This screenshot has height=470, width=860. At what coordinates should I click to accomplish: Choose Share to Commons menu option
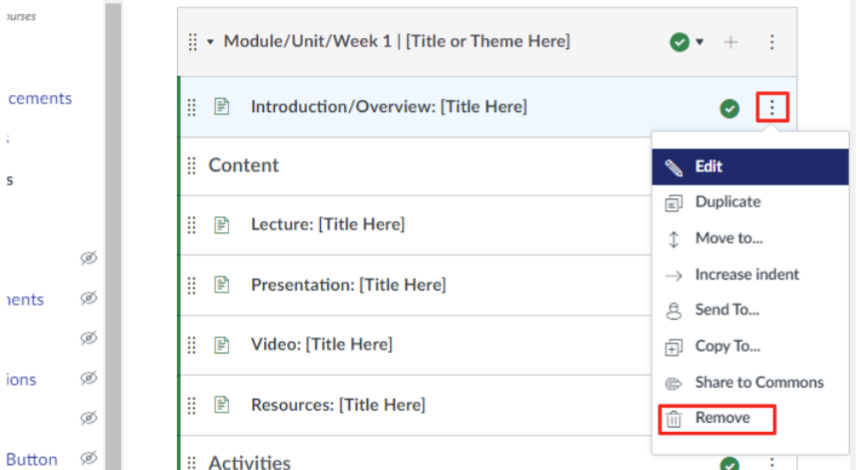tap(758, 382)
